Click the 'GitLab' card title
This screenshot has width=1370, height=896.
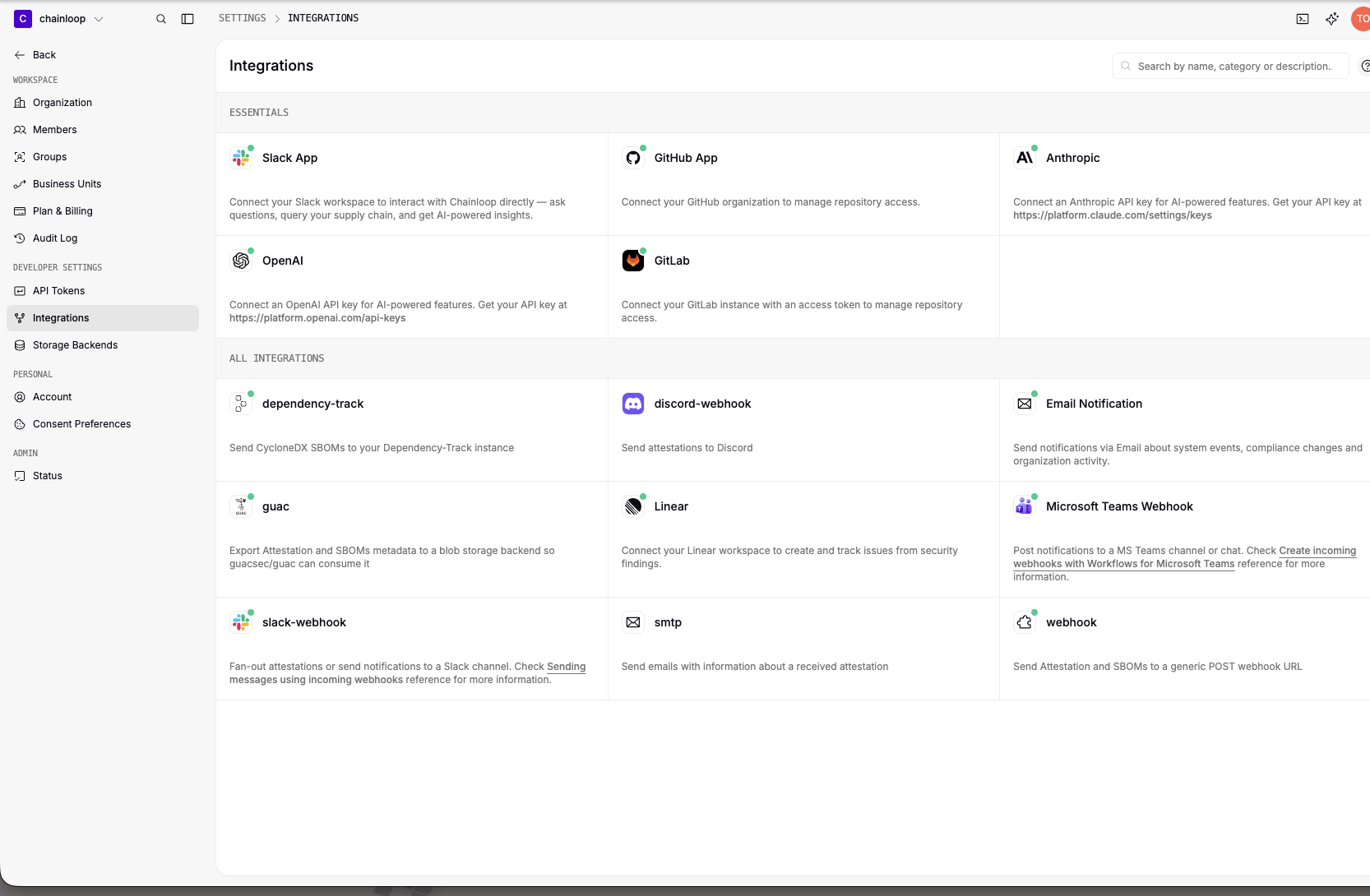[672, 261]
